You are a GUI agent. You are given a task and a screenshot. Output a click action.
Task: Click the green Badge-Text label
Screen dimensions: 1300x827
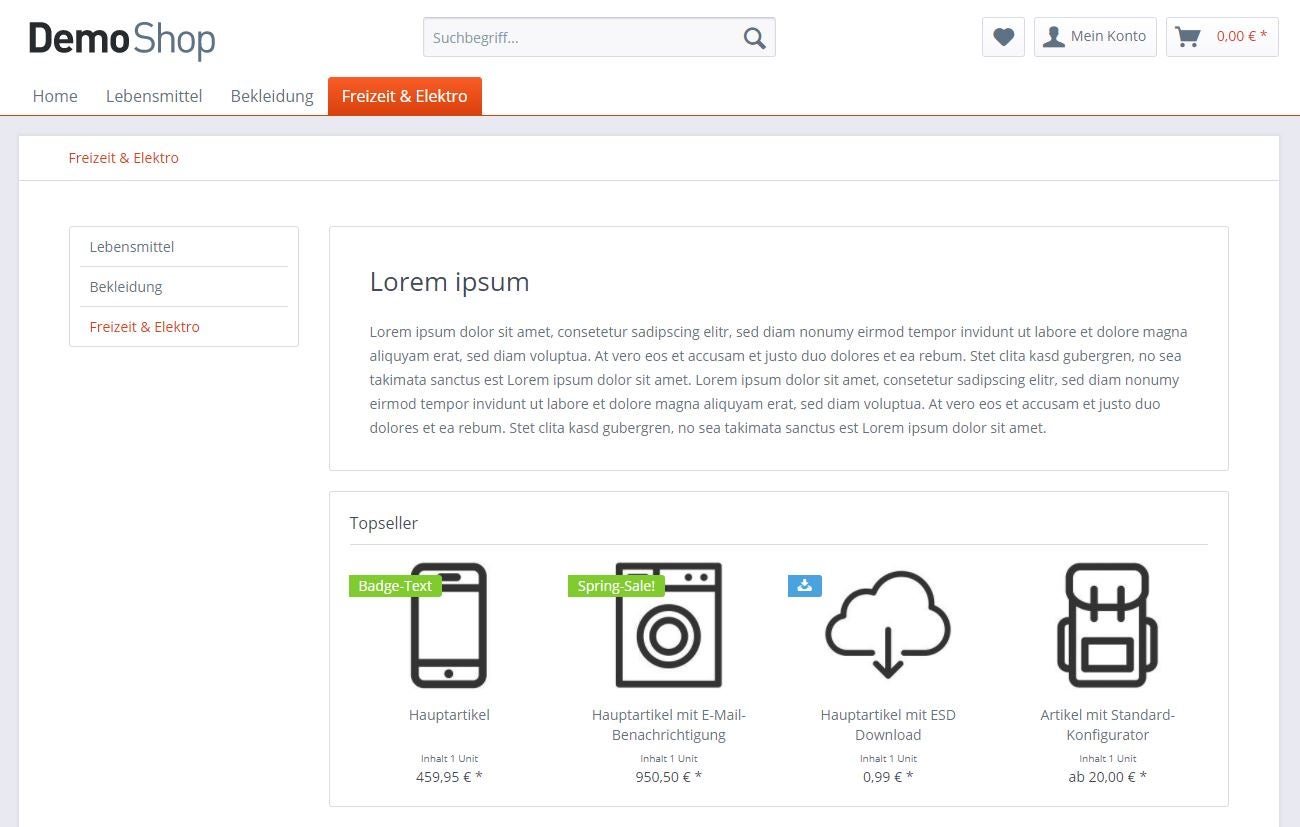click(x=395, y=586)
